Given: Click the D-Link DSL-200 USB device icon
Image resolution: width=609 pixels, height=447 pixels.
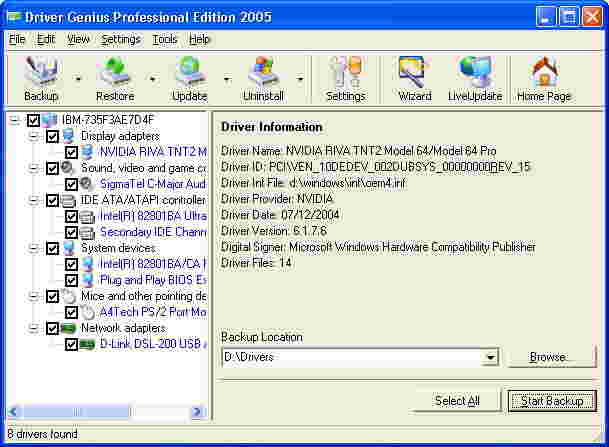Looking at the screenshot, I should 87,344.
